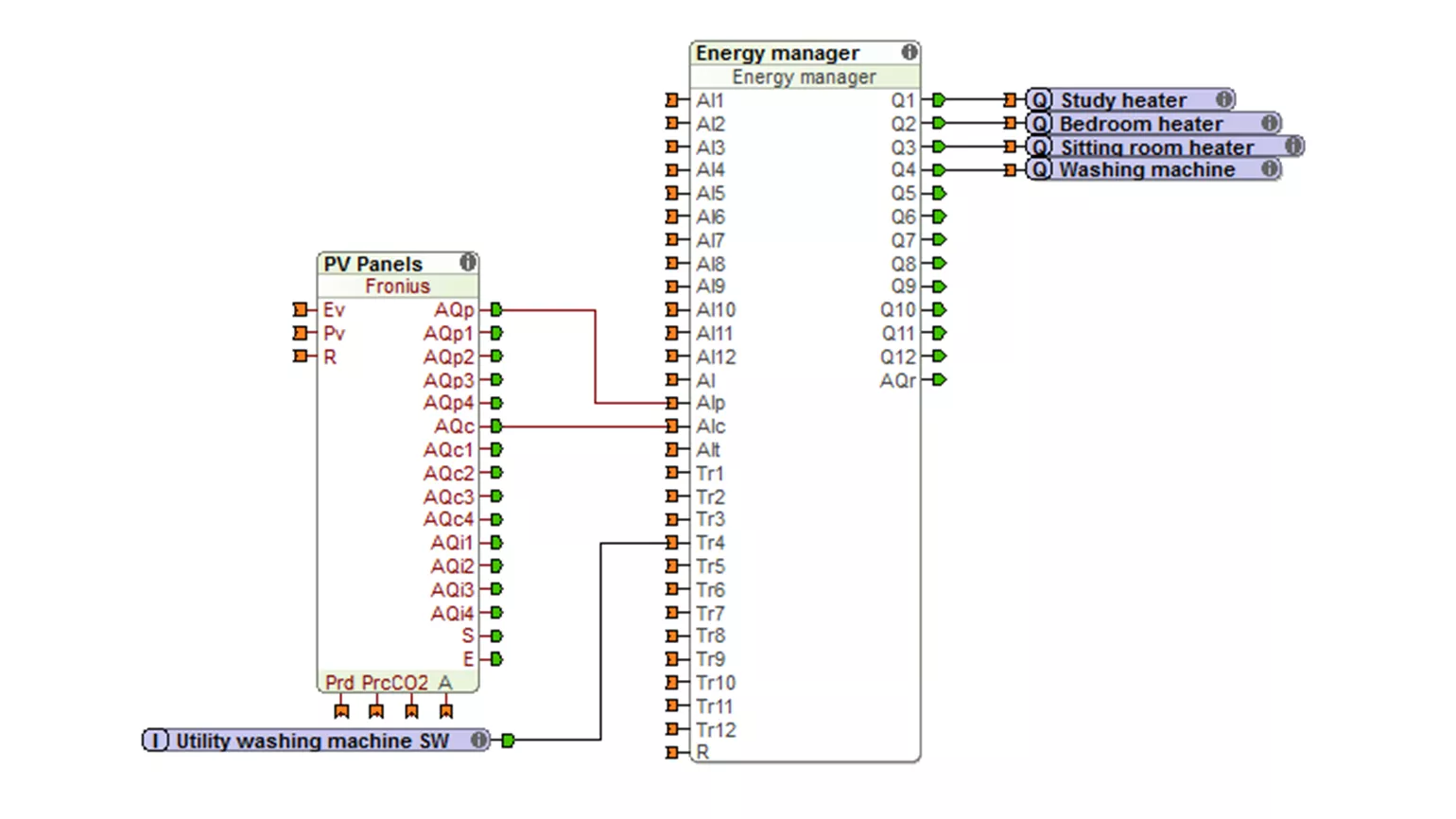Select S output connector of PV Panels
Viewport: 1456px width, 819px height.
[496, 636]
